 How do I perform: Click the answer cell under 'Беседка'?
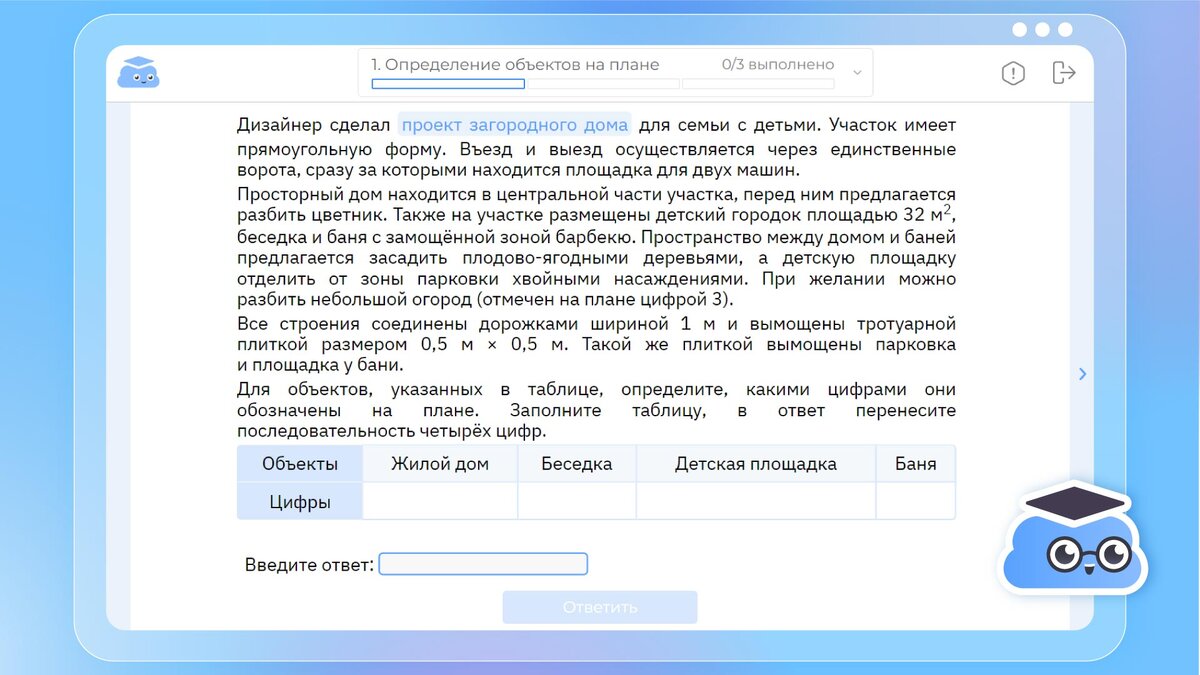[577, 499]
